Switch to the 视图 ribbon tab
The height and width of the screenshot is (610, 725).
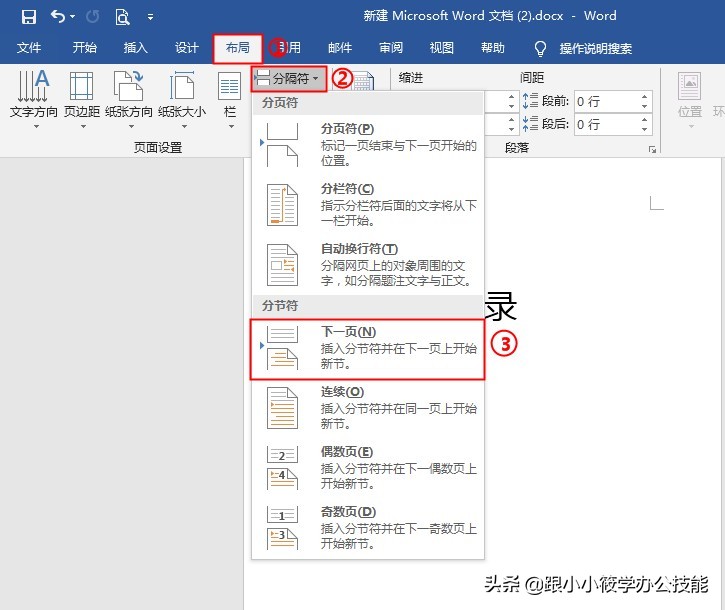point(442,48)
